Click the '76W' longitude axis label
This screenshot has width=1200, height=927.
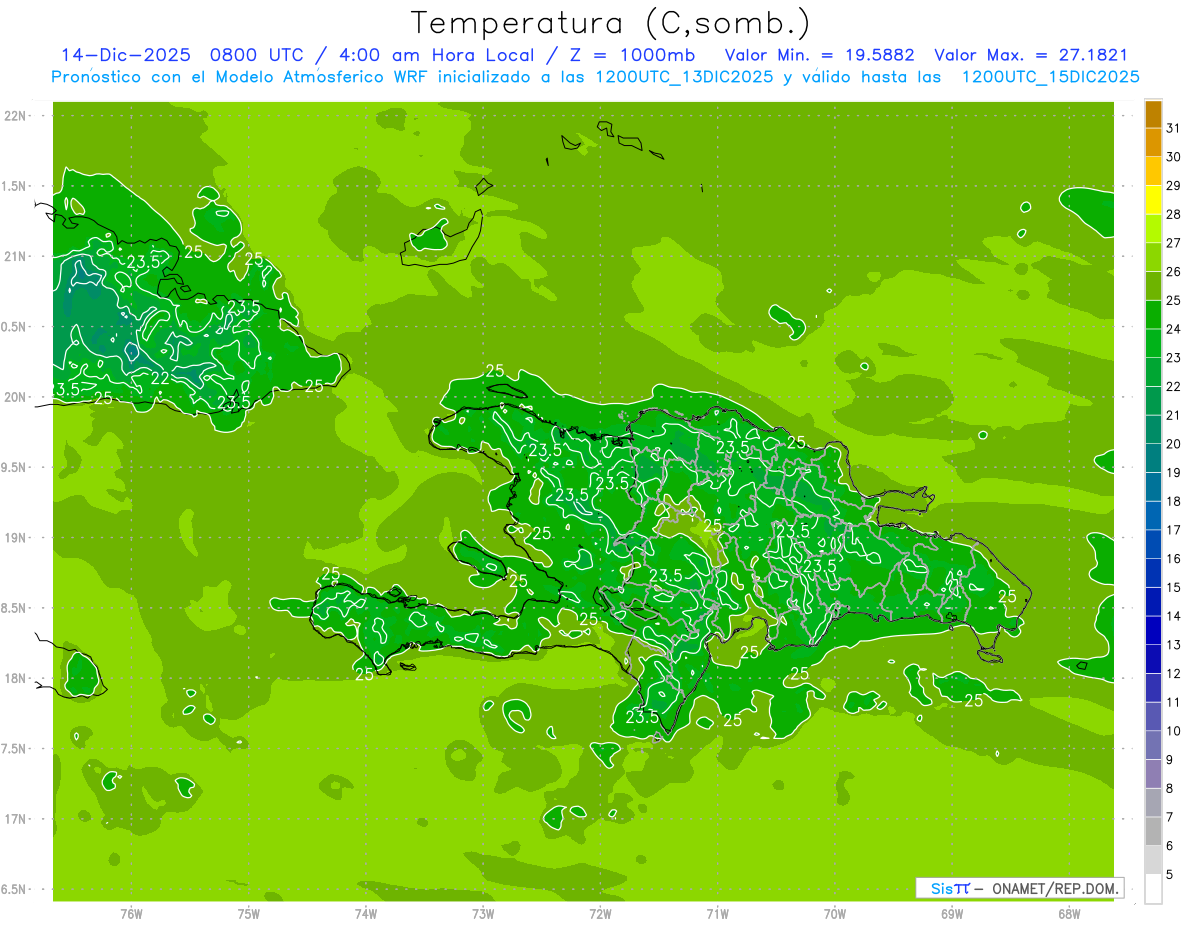point(131,914)
